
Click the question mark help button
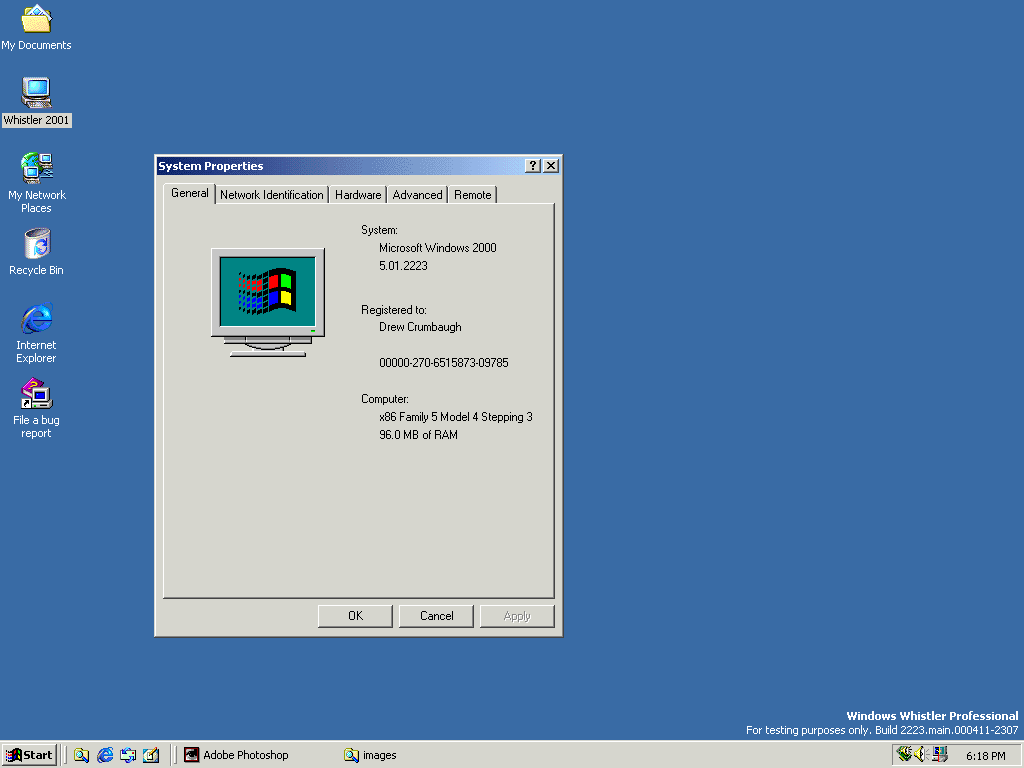click(x=533, y=166)
